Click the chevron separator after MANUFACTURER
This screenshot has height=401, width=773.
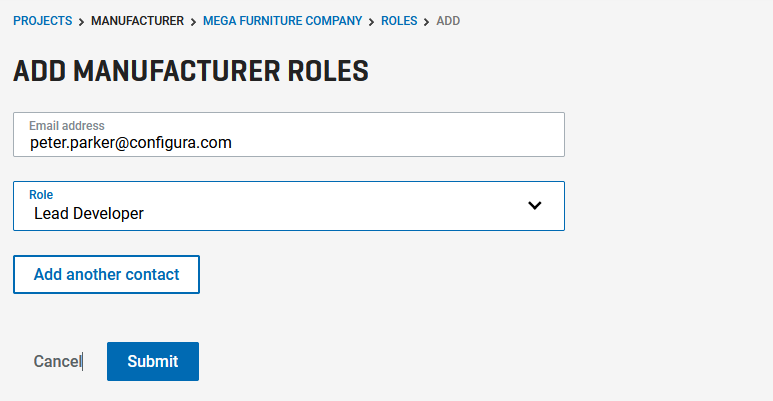(x=193, y=22)
